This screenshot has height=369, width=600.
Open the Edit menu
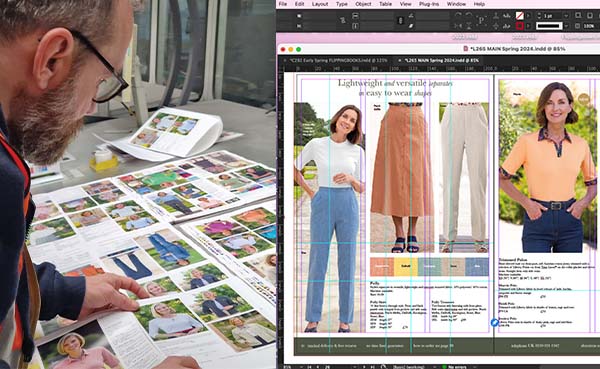tap(299, 4)
